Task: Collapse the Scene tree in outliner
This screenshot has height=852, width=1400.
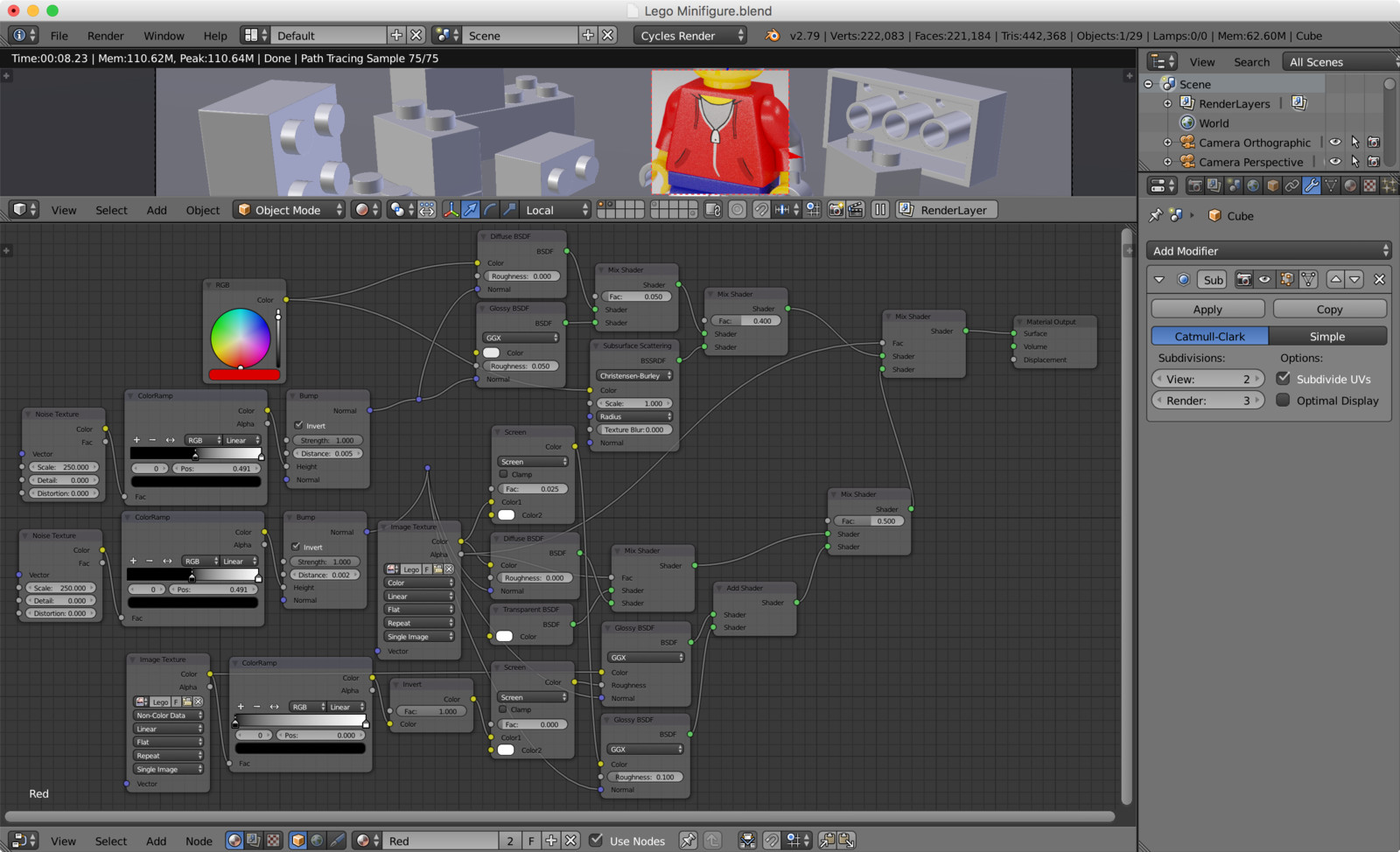Action: 1148,84
